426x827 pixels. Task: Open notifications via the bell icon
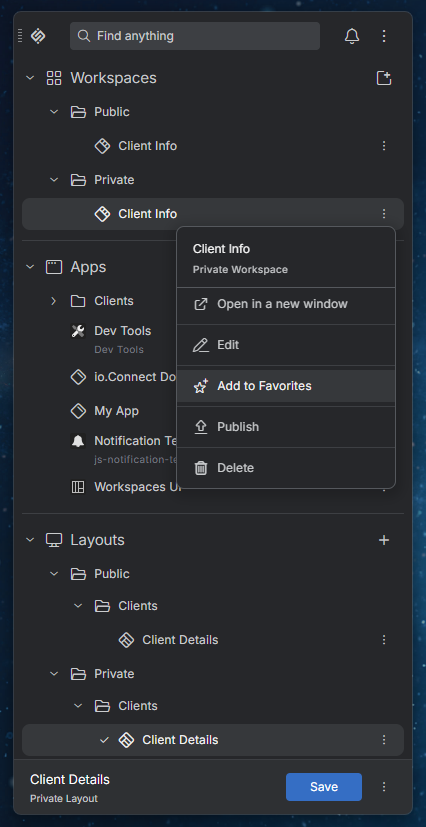[x=352, y=36]
